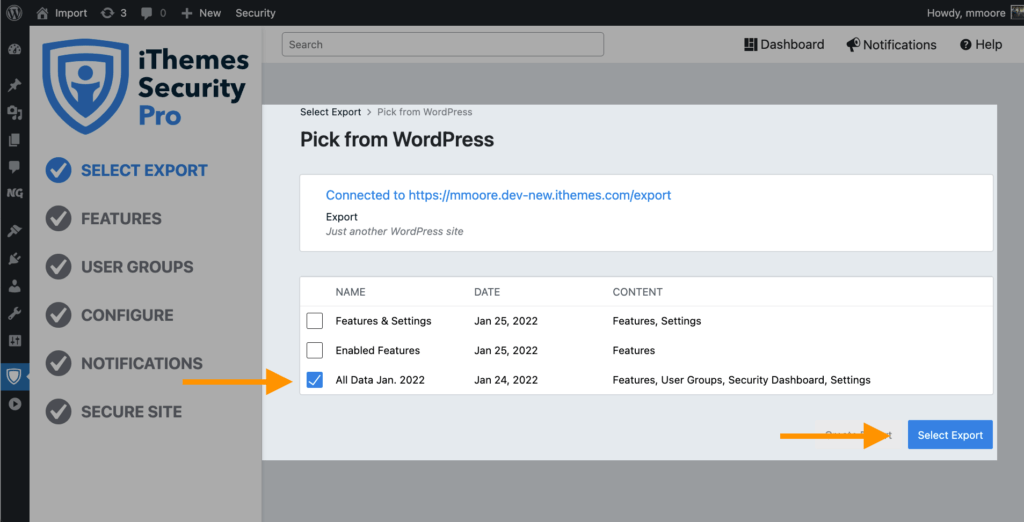Click the DATE column header
The height and width of the screenshot is (522, 1024).
(487, 292)
